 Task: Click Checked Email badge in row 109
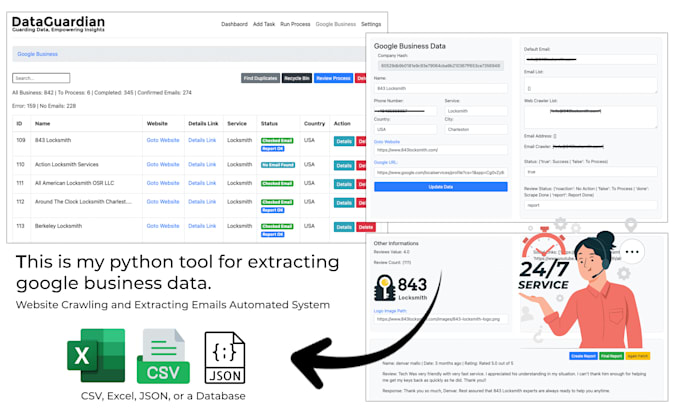tap(277, 141)
